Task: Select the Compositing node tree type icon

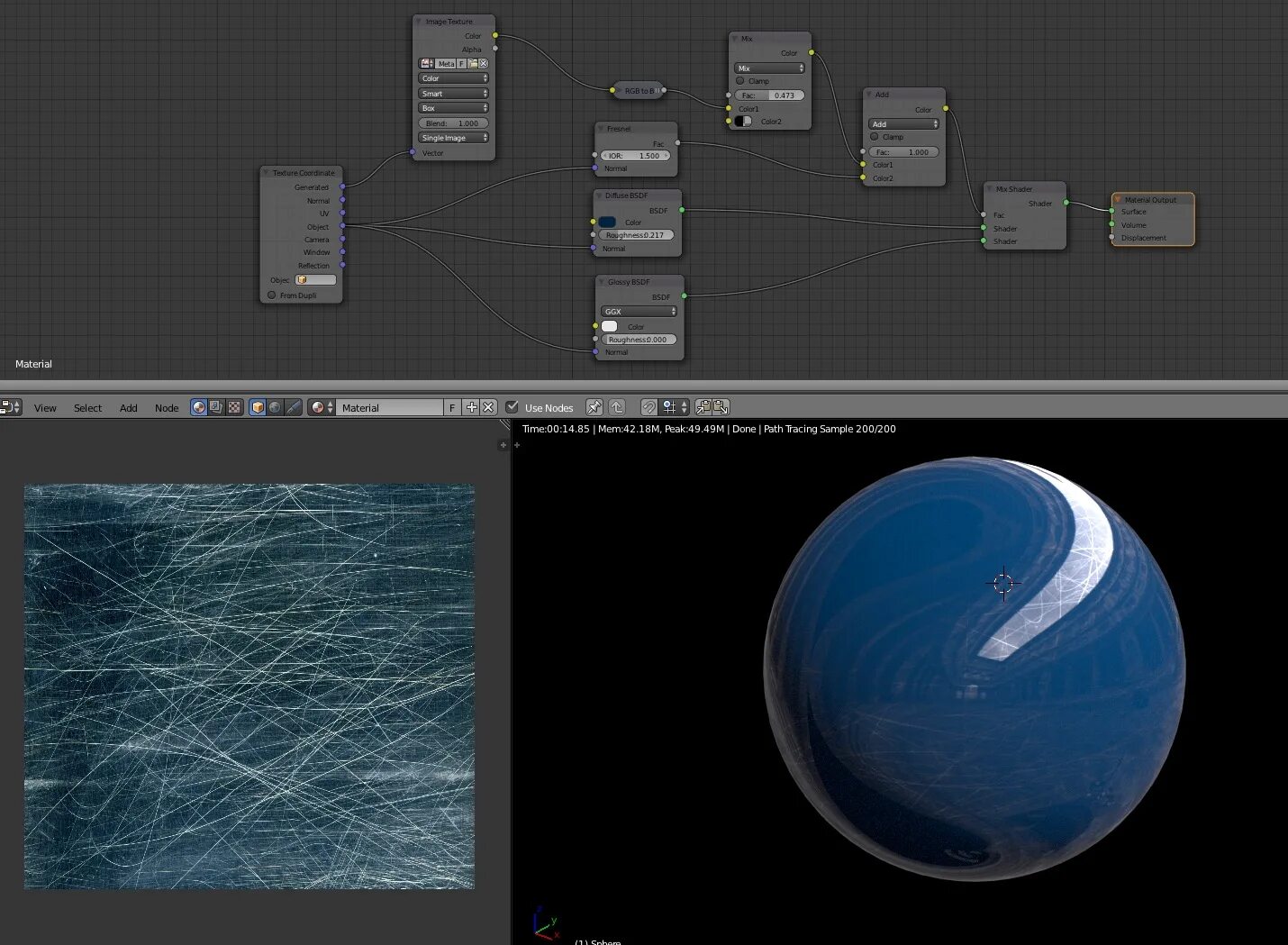Action: pyautogui.click(x=216, y=407)
